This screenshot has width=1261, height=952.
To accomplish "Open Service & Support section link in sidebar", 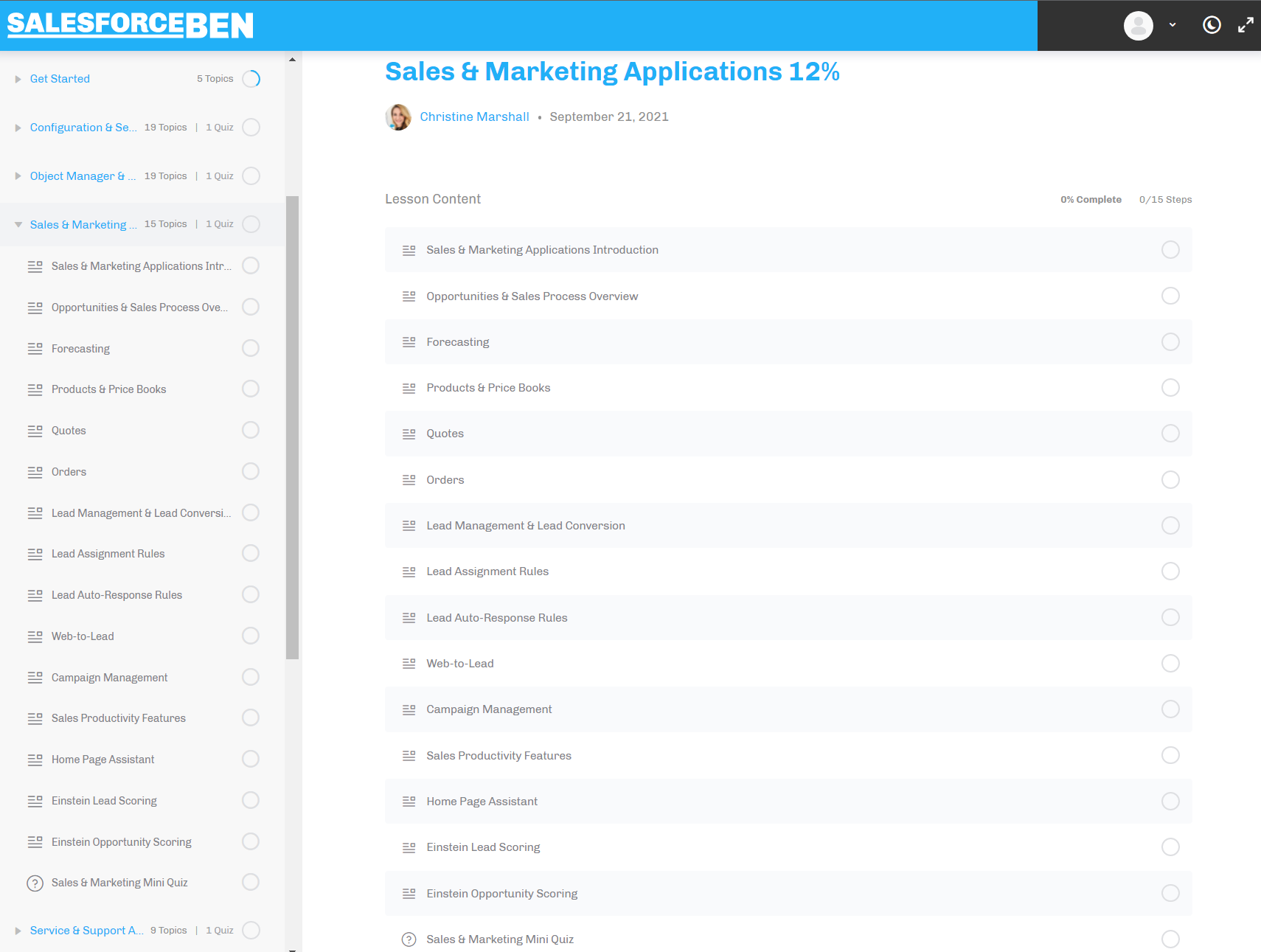I will point(86,931).
